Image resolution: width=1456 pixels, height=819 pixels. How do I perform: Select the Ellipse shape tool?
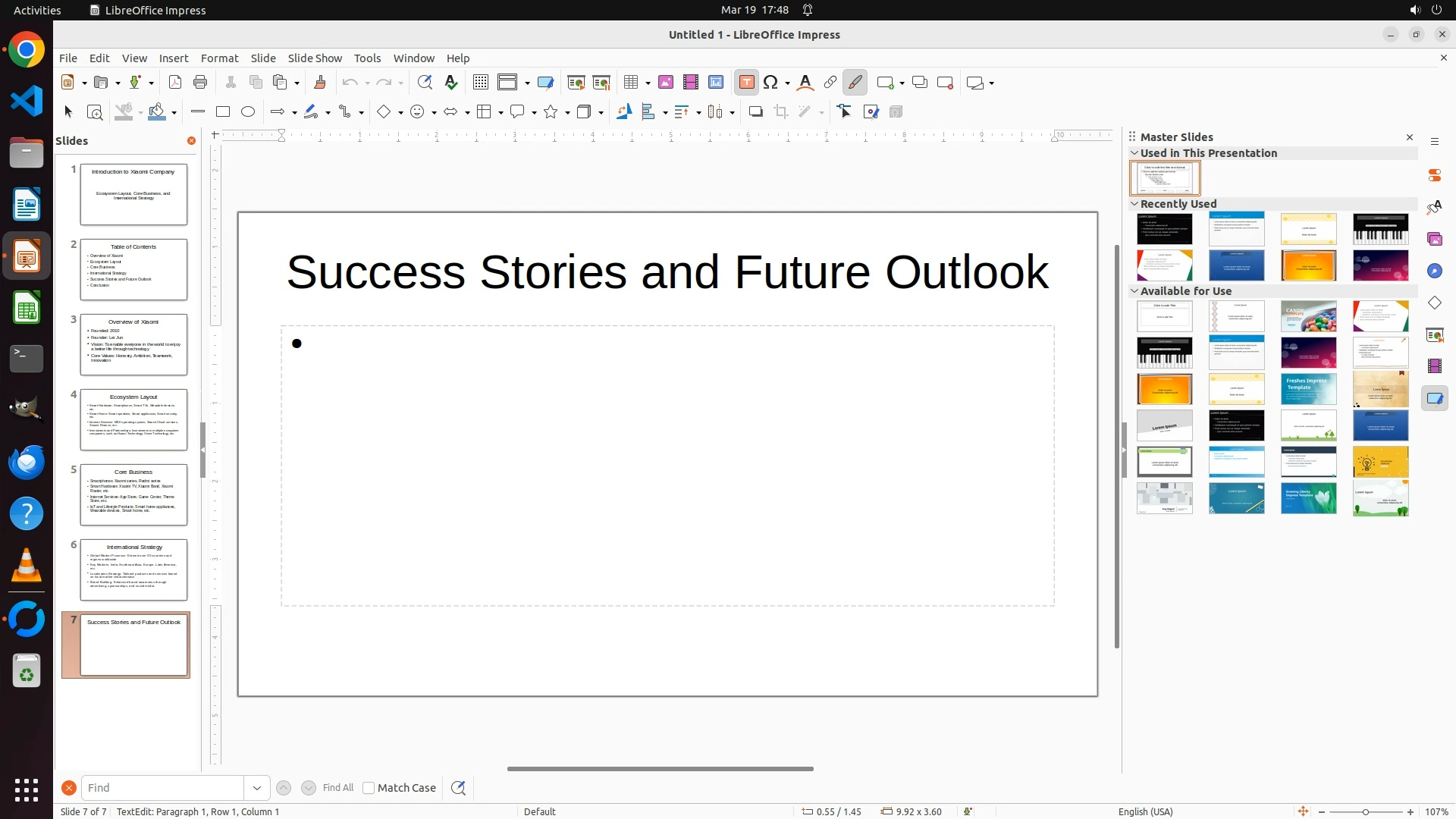point(248,112)
